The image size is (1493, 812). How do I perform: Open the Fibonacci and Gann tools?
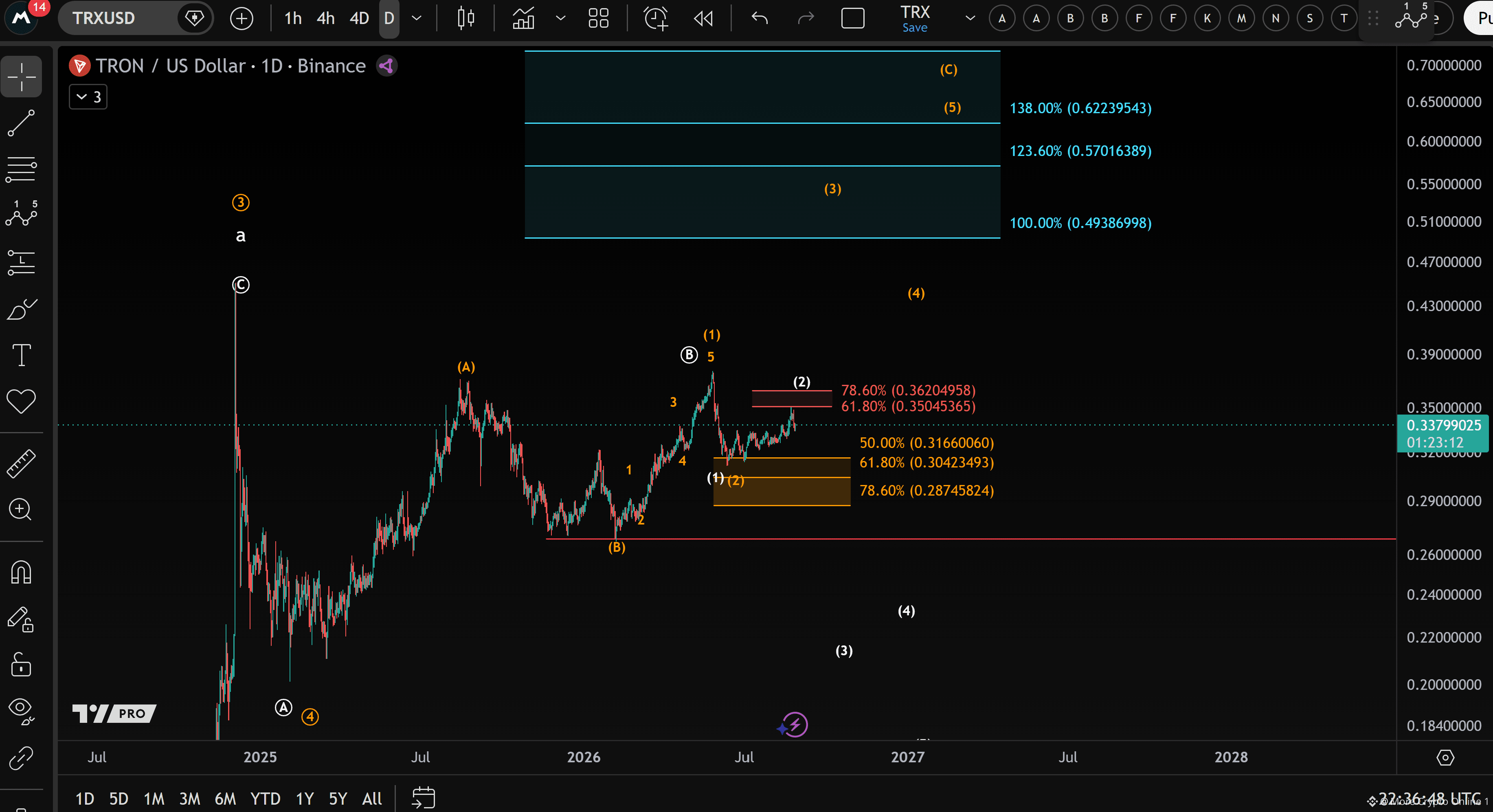coord(22,169)
